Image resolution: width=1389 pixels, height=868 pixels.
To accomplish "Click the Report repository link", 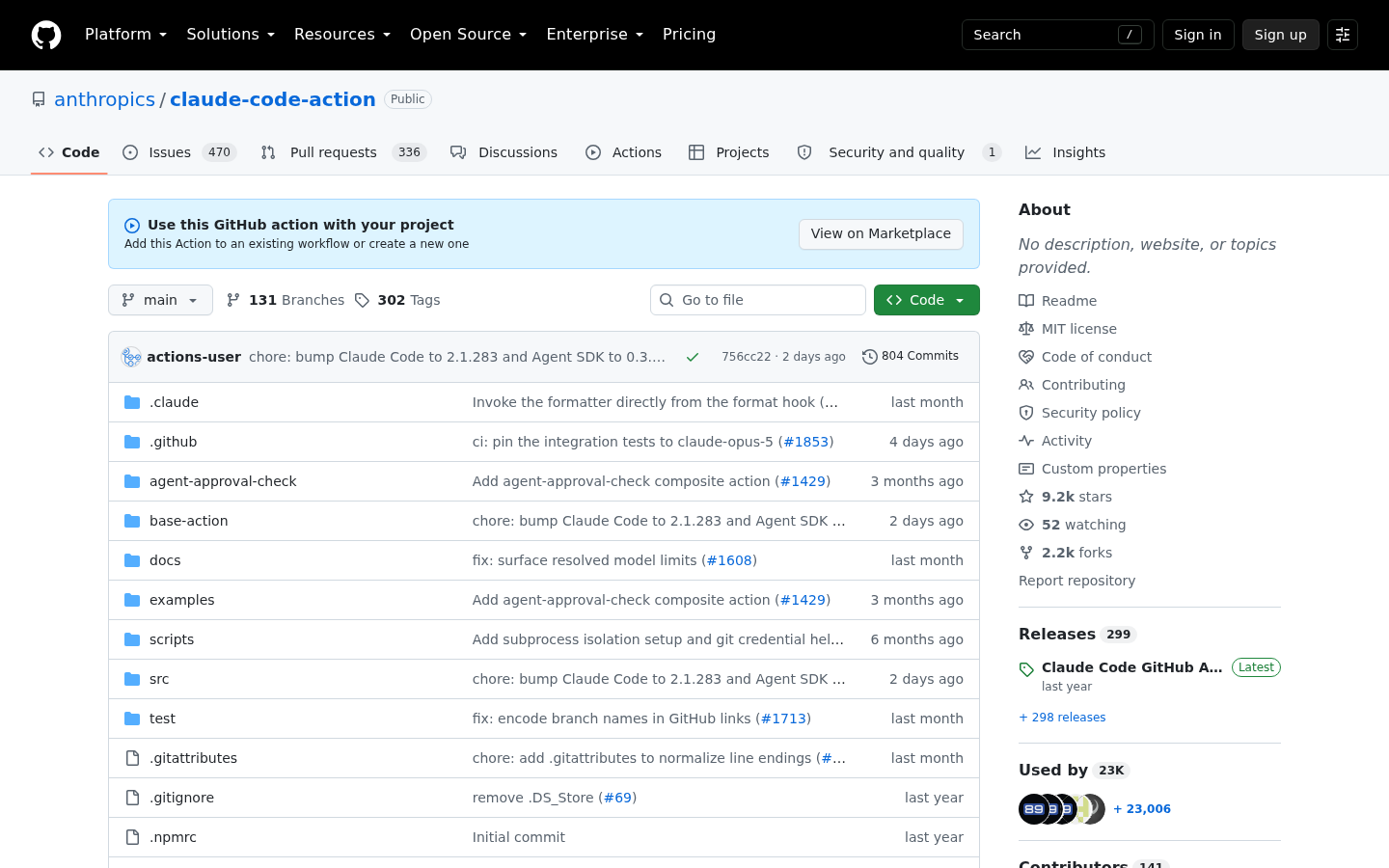I will 1076,581.
